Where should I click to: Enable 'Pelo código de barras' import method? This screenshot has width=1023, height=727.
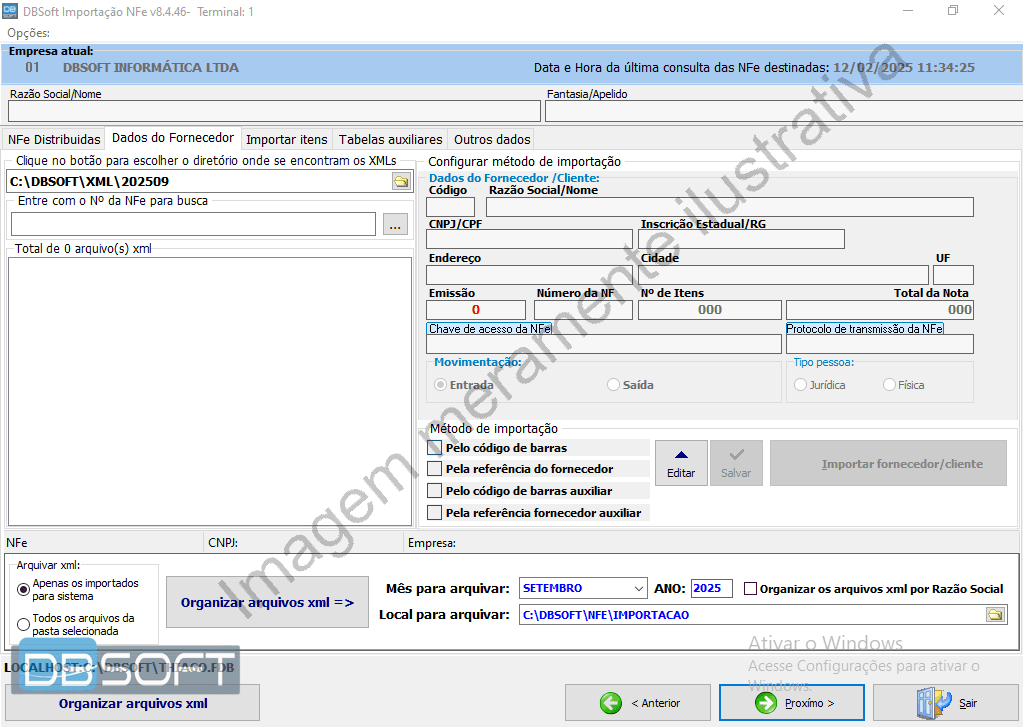coord(435,447)
